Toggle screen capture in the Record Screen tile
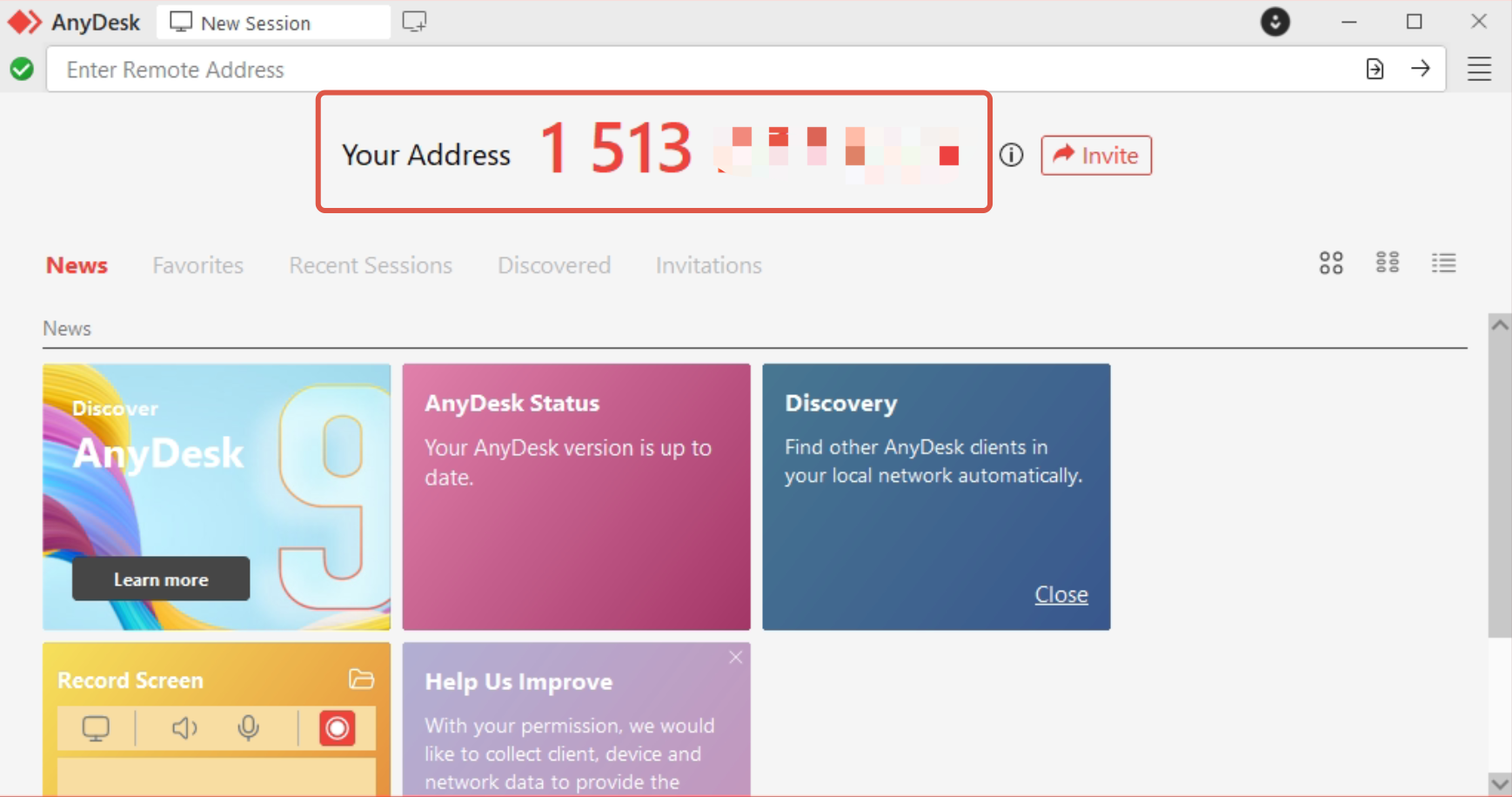The width and height of the screenshot is (1512, 797). point(96,728)
